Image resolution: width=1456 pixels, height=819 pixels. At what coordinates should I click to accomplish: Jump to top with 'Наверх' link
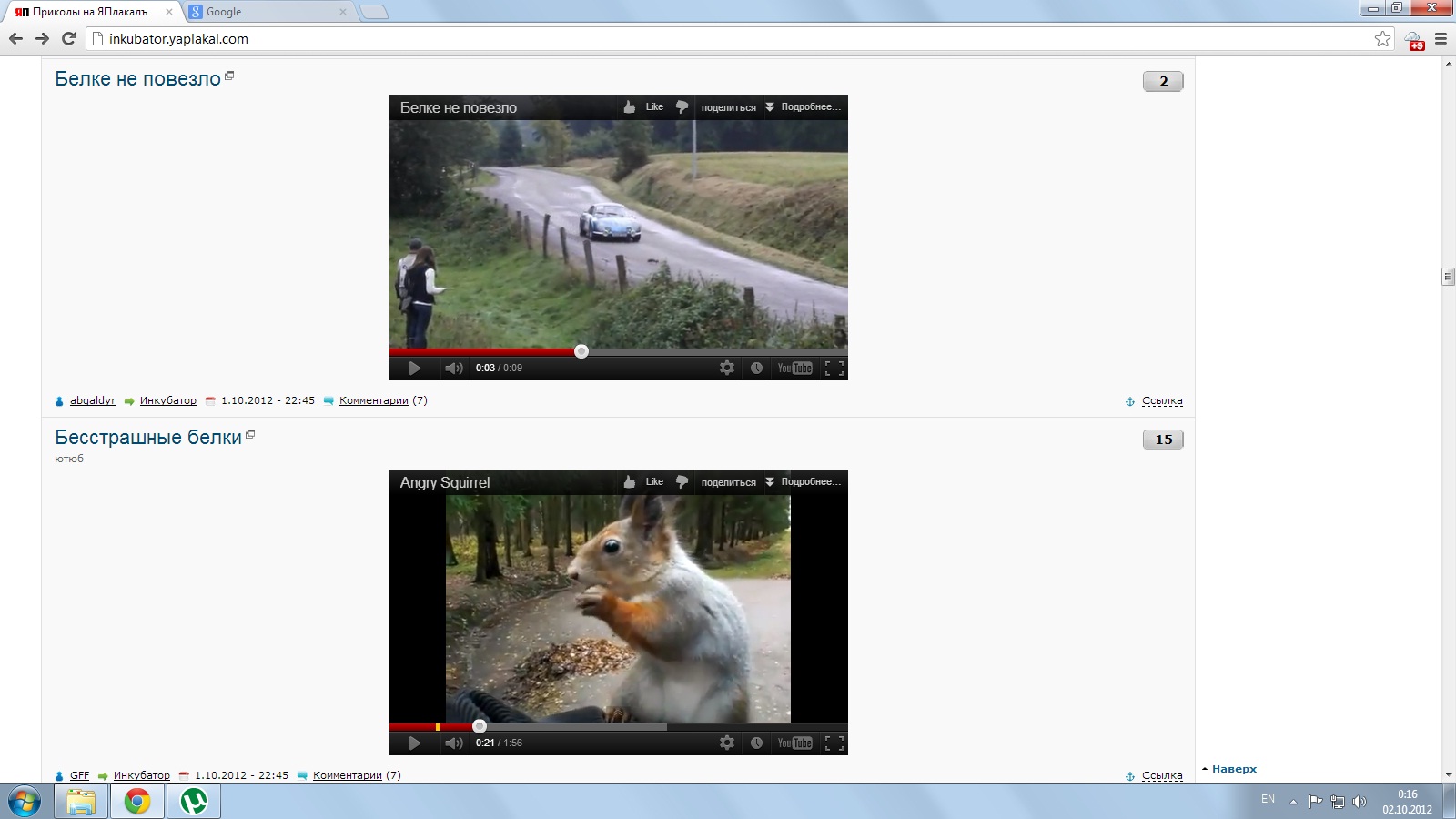(1234, 769)
